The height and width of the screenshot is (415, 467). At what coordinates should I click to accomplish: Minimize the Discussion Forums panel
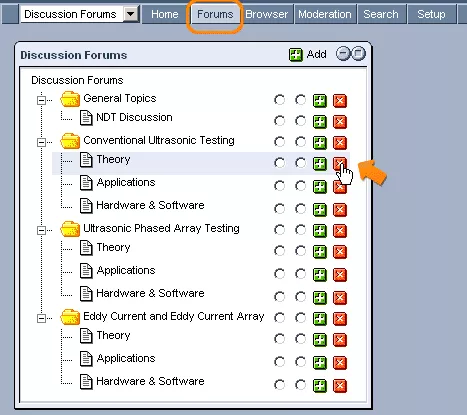[x=343, y=54]
